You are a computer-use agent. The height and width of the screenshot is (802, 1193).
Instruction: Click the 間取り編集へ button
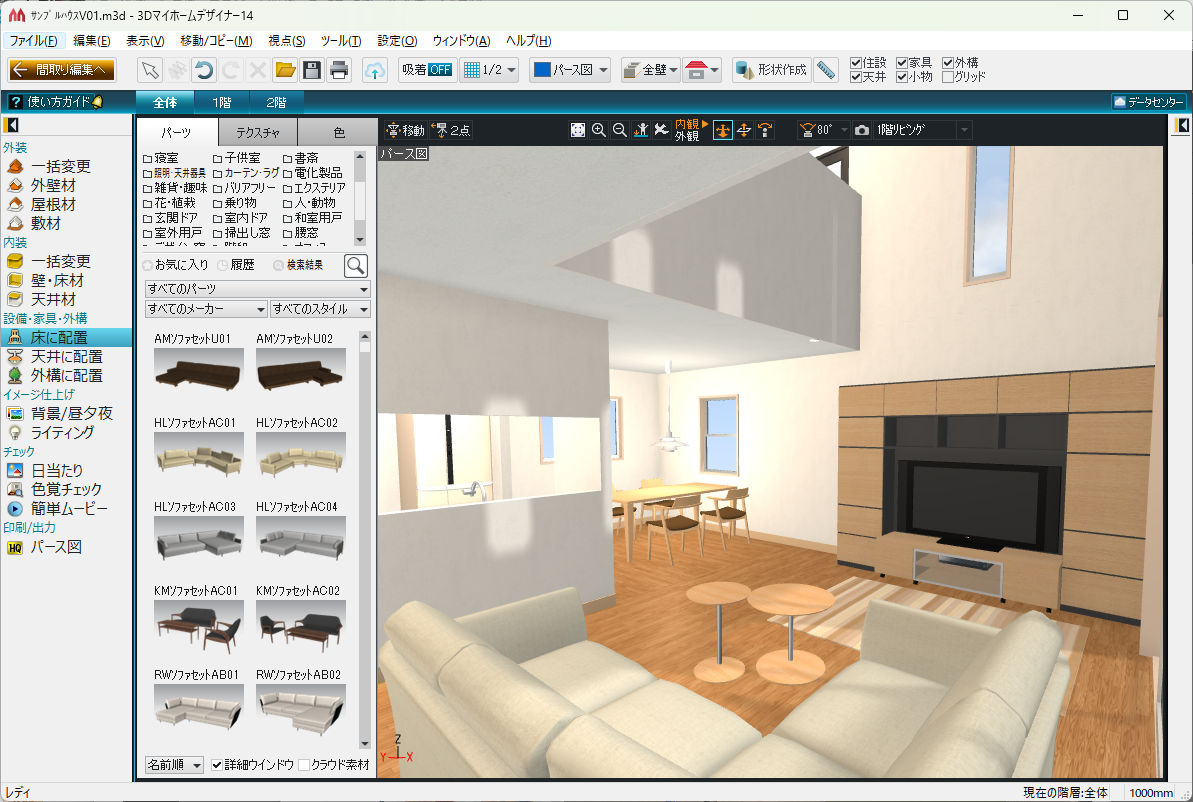[x=62, y=70]
